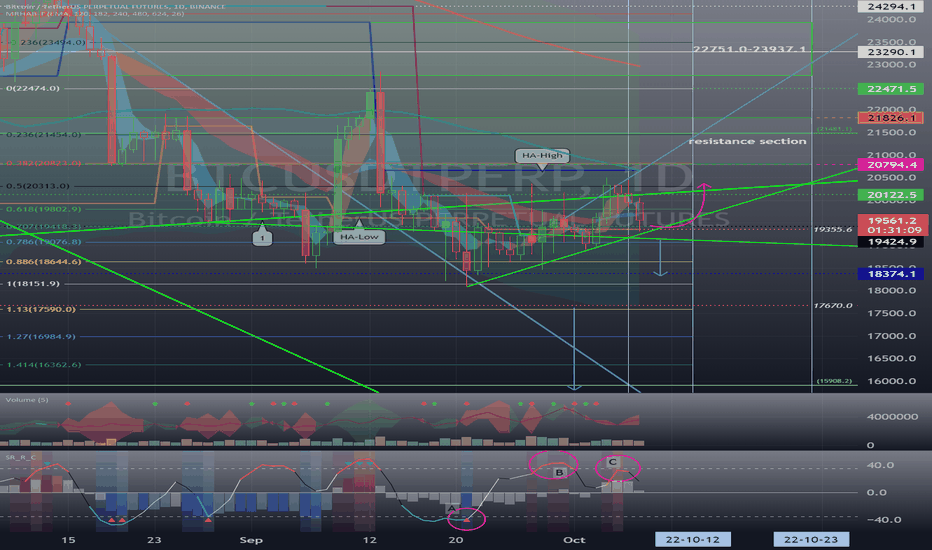
Task: Click the blue 18374.1 price label
Action: (x=890, y=274)
